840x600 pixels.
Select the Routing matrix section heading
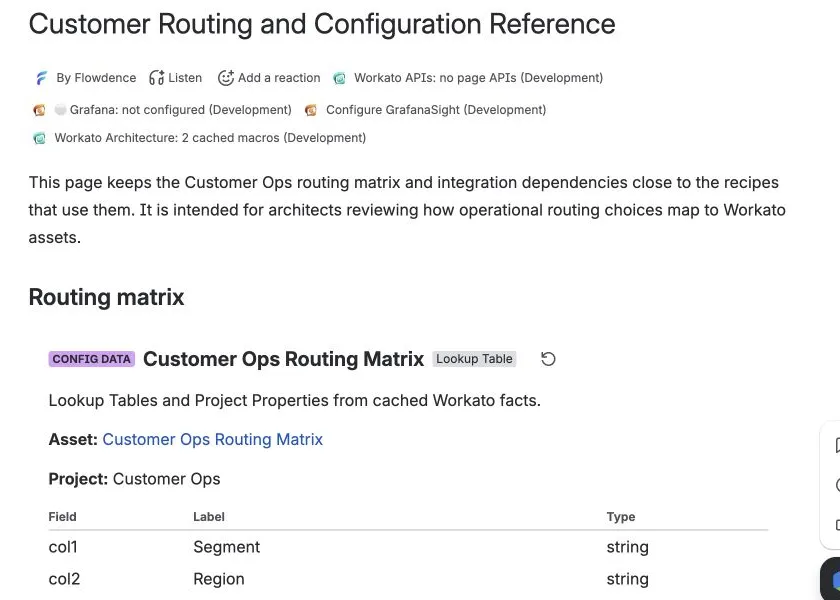[x=106, y=297]
